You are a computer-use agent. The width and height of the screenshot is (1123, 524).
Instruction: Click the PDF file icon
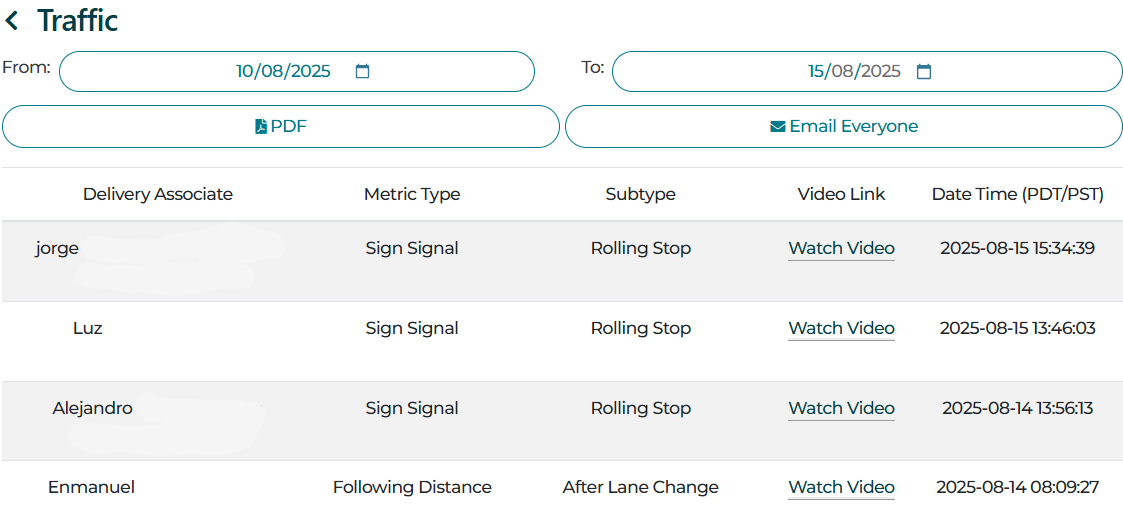click(261, 127)
